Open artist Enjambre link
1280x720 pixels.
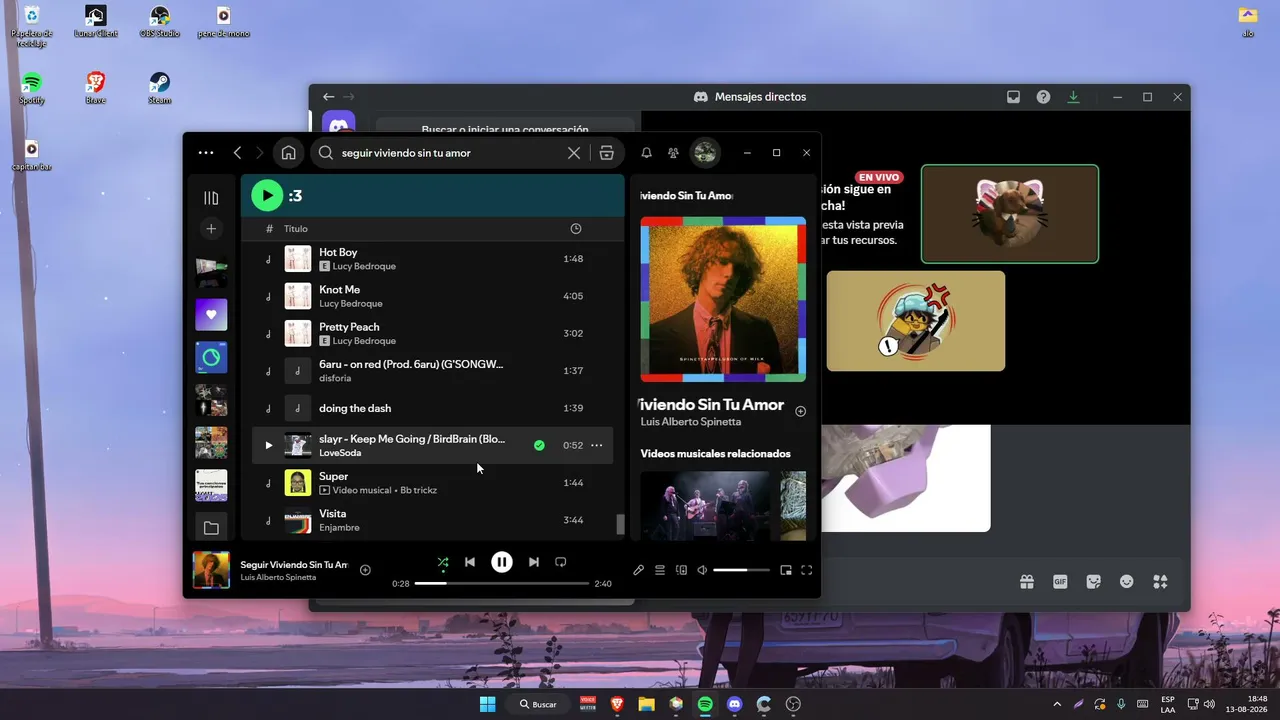339,527
